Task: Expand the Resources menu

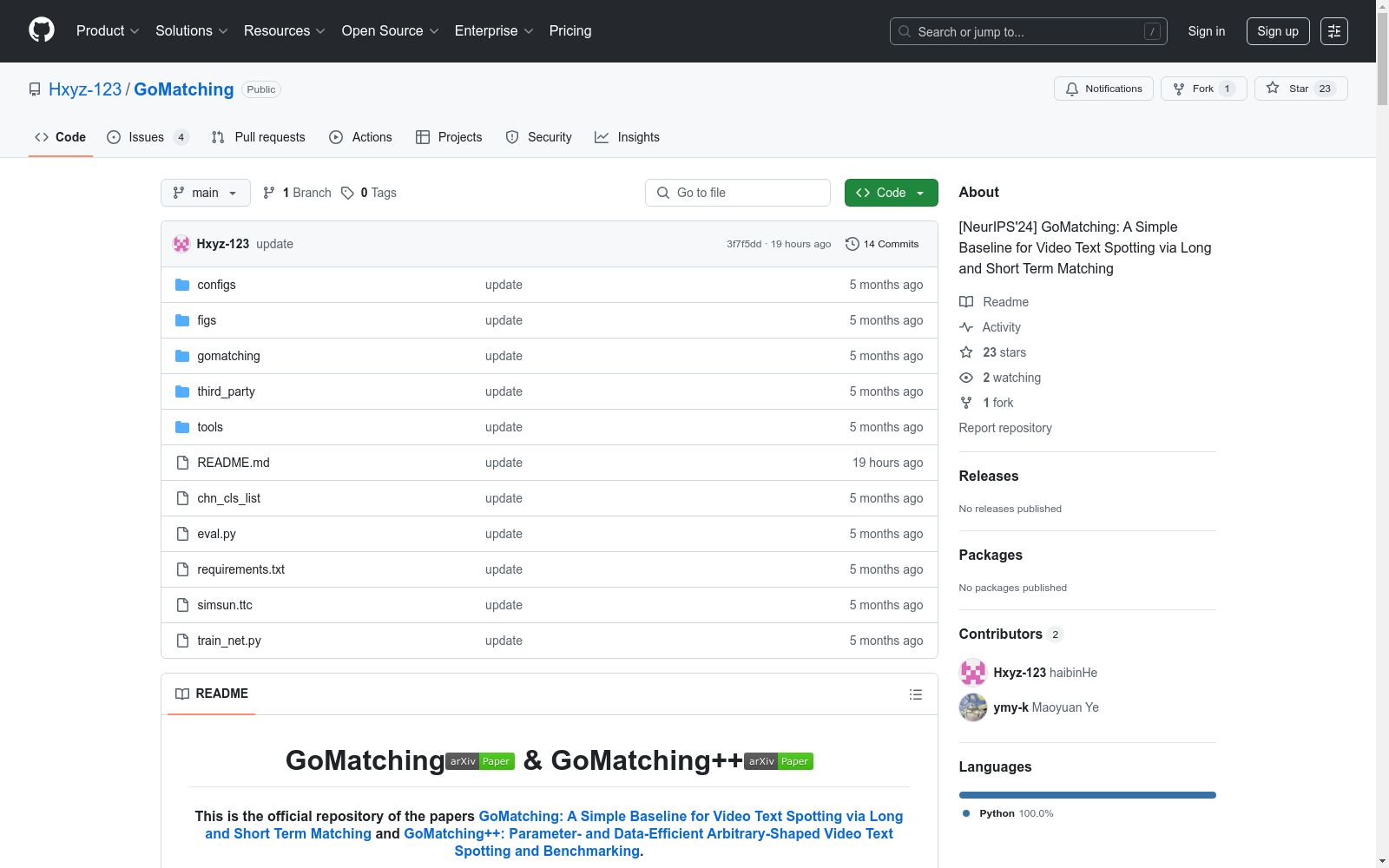Action: (285, 31)
